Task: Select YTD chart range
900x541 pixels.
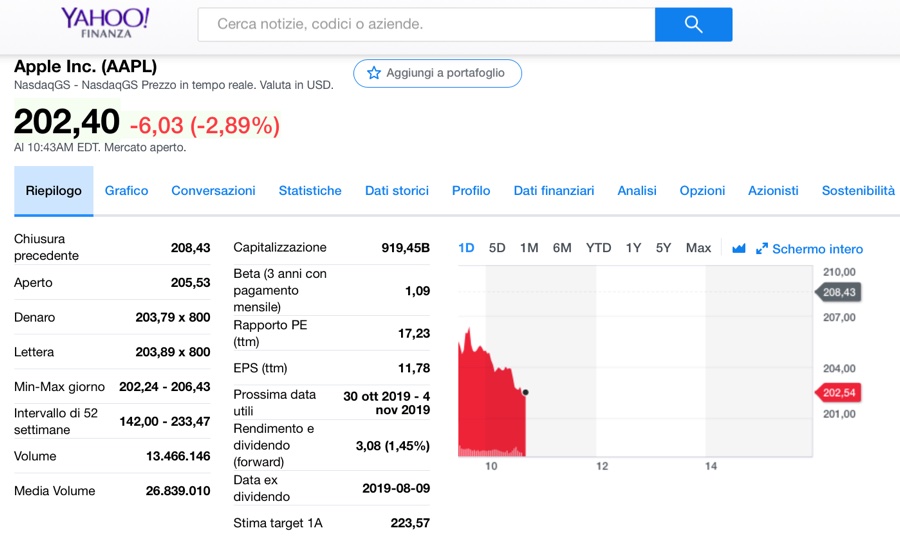Action: 598,248
